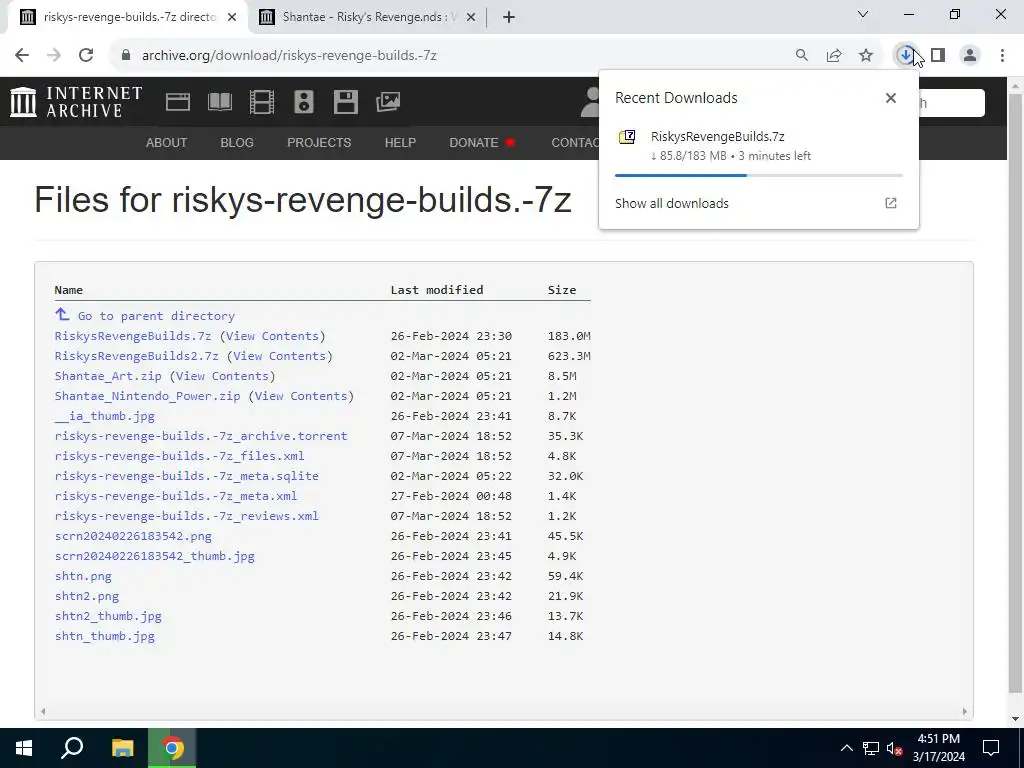The height and width of the screenshot is (768, 1024).
Task: Open the ABOUT menu item
Action: 167,142
